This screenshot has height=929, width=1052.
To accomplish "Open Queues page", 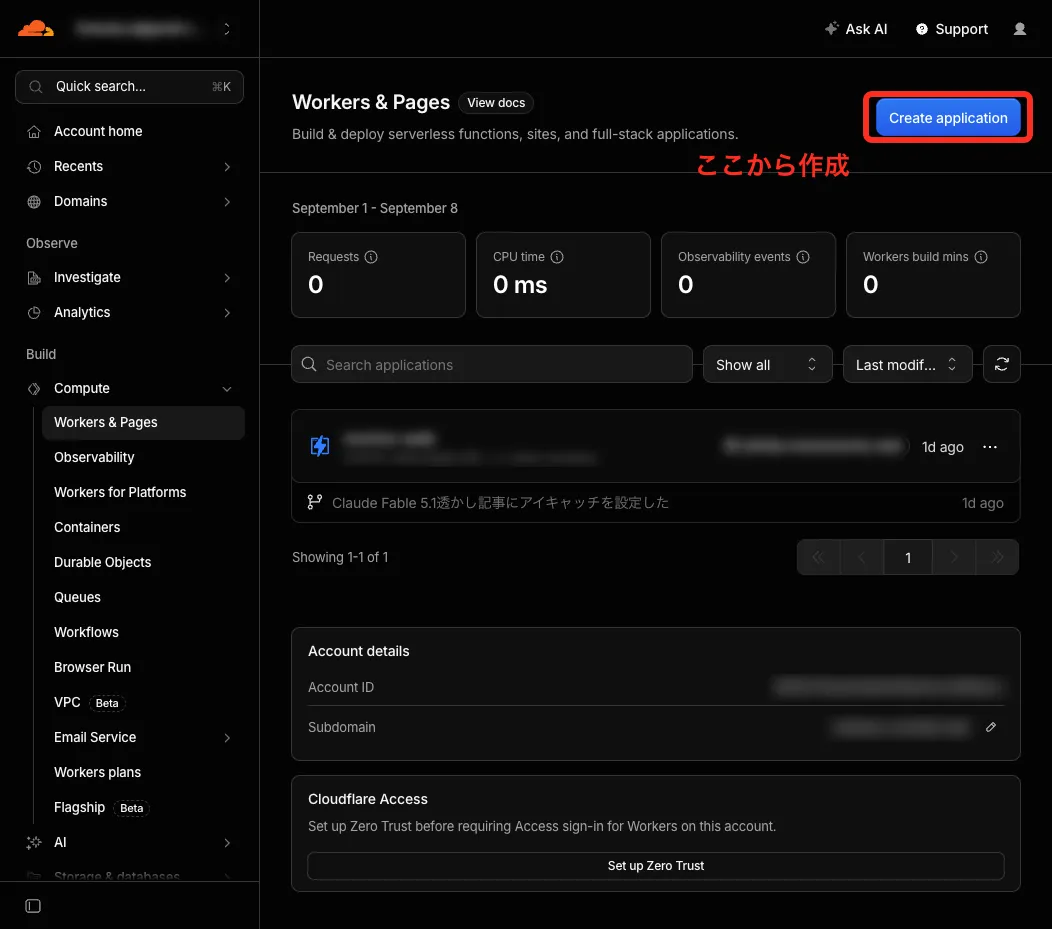I will click(77, 597).
